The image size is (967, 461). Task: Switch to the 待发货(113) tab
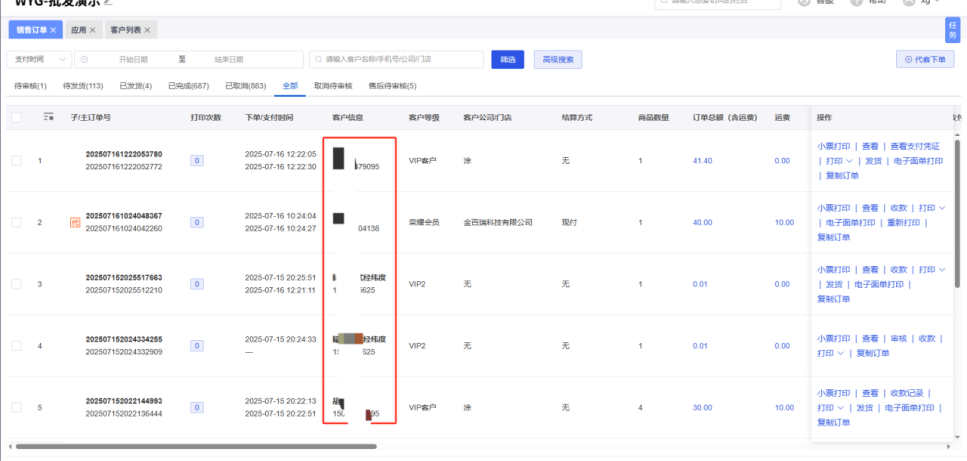point(83,86)
